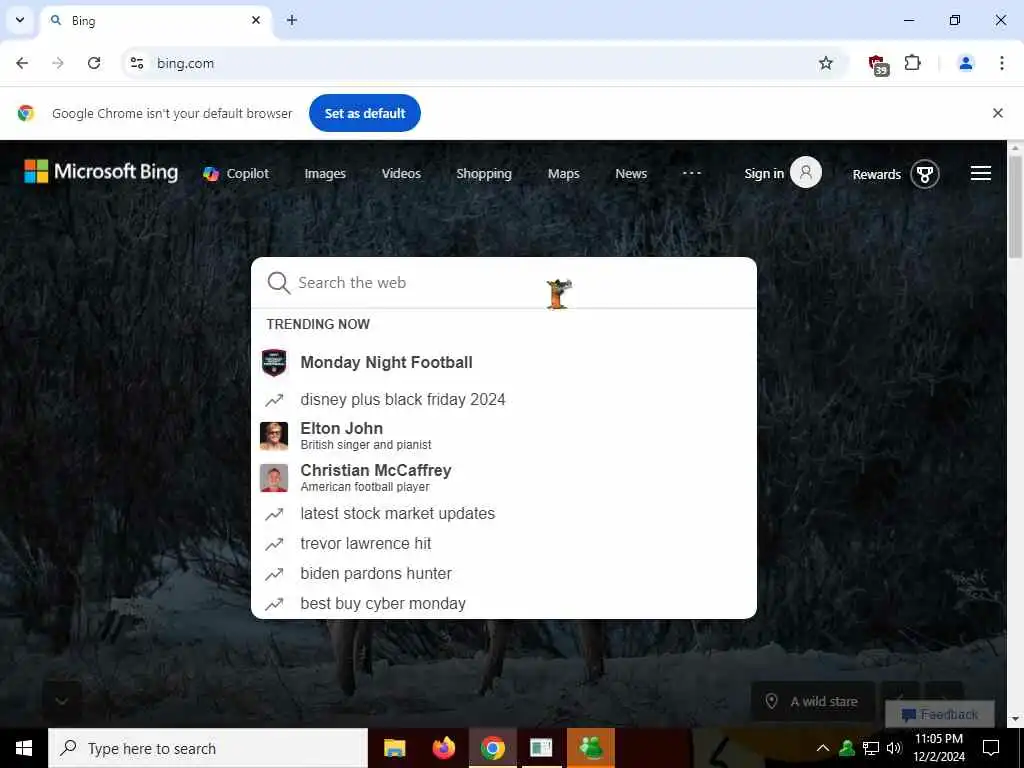1024x768 pixels.
Task: Open the Windows Start menu
Action: 24,748
